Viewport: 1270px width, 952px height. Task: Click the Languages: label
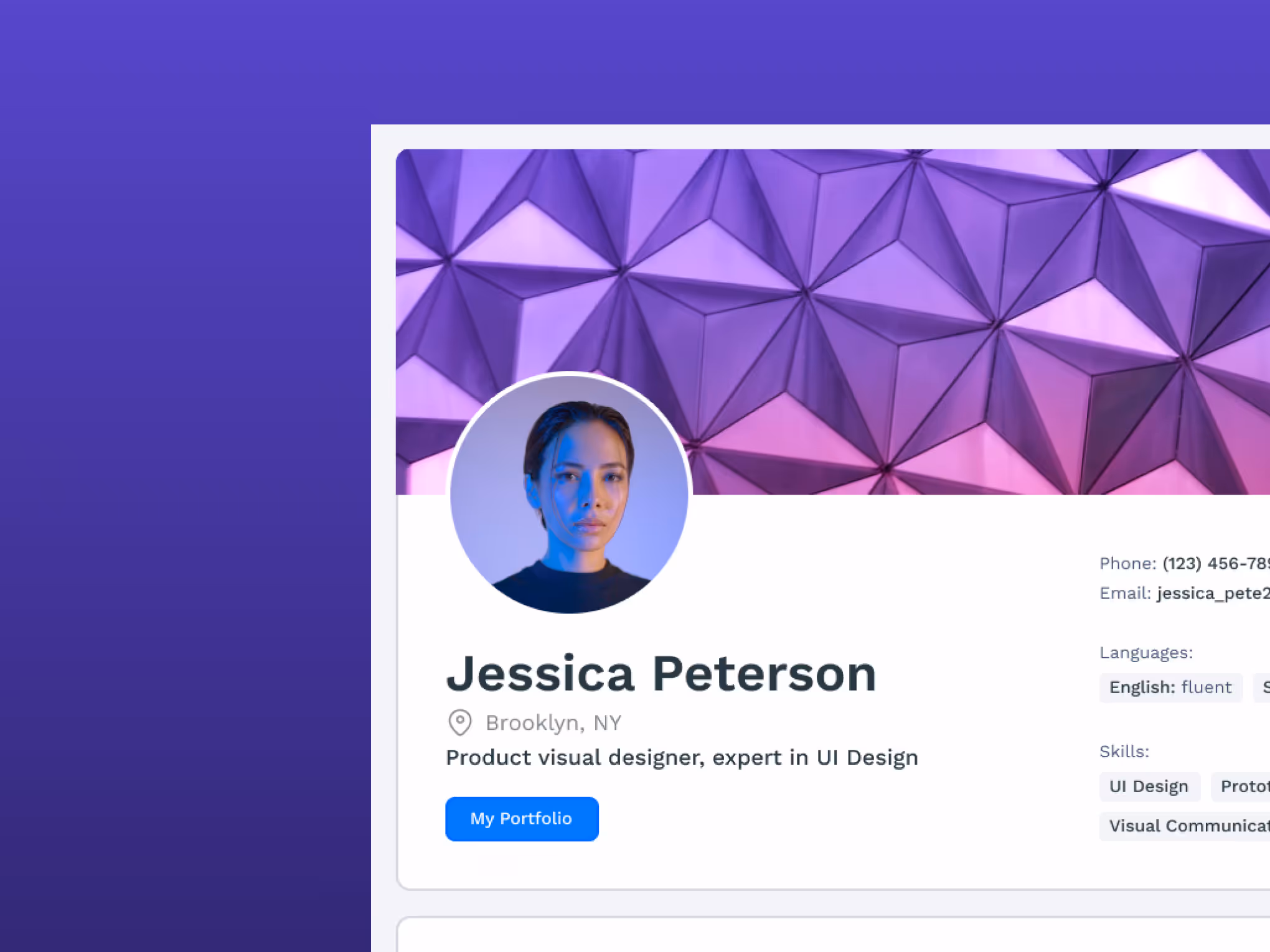pyautogui.click(x=1146, y=653)
